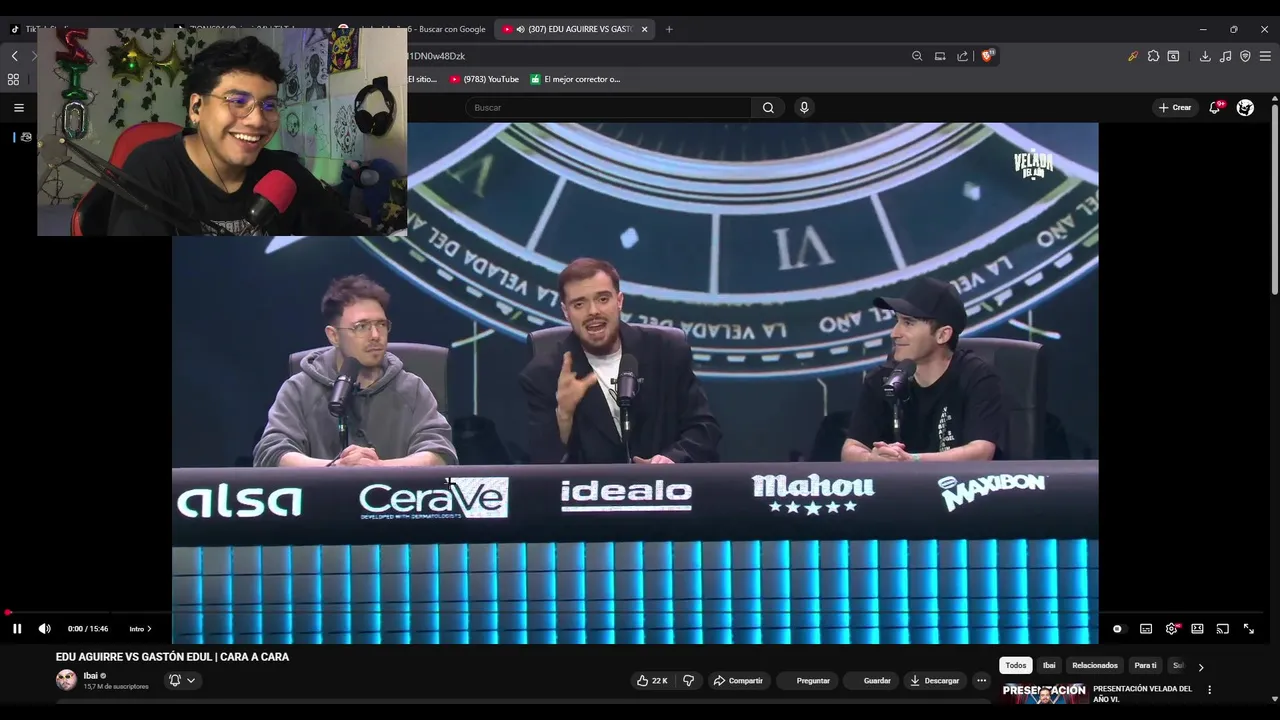Image resolution: width=1280 pixels, height=720 pixels.
Task: Open the tab search window icon
Action: coord(1173,56)
